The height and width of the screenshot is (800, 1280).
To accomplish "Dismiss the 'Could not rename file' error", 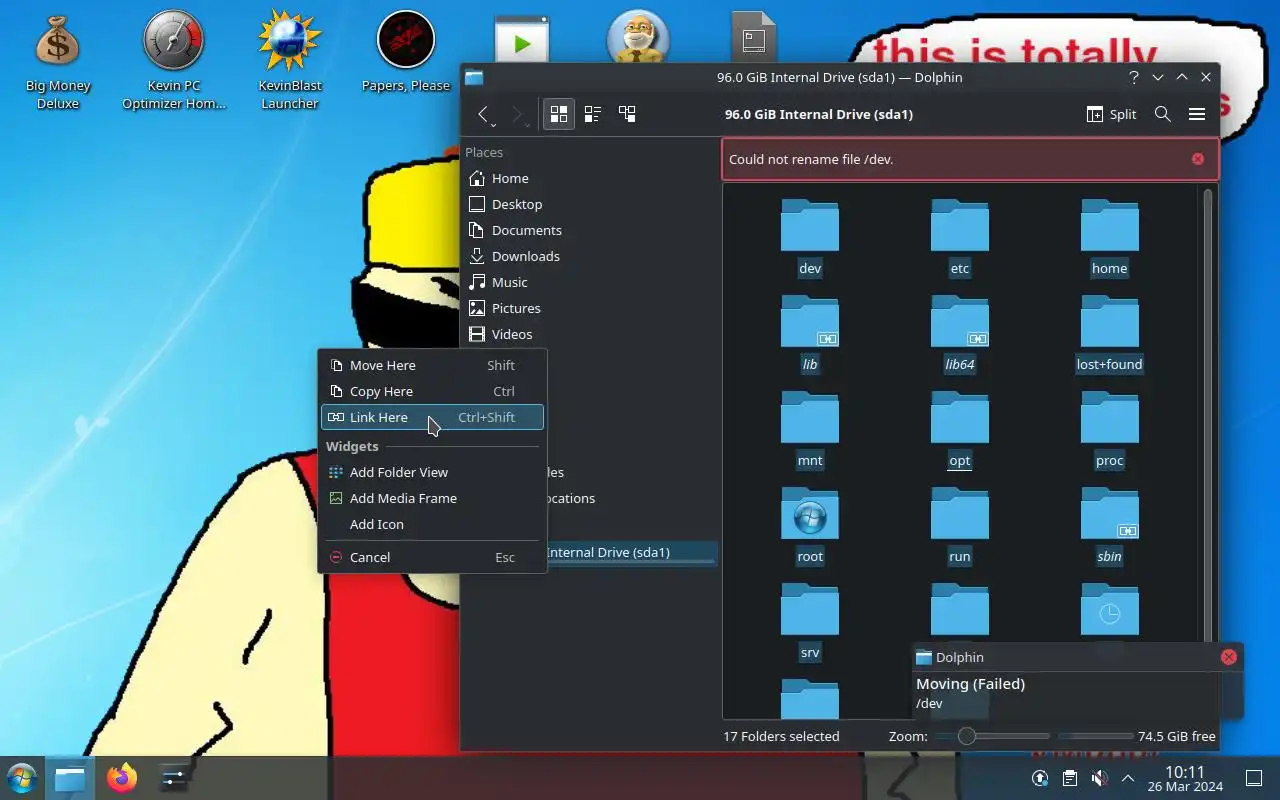I will point(1198,159).
